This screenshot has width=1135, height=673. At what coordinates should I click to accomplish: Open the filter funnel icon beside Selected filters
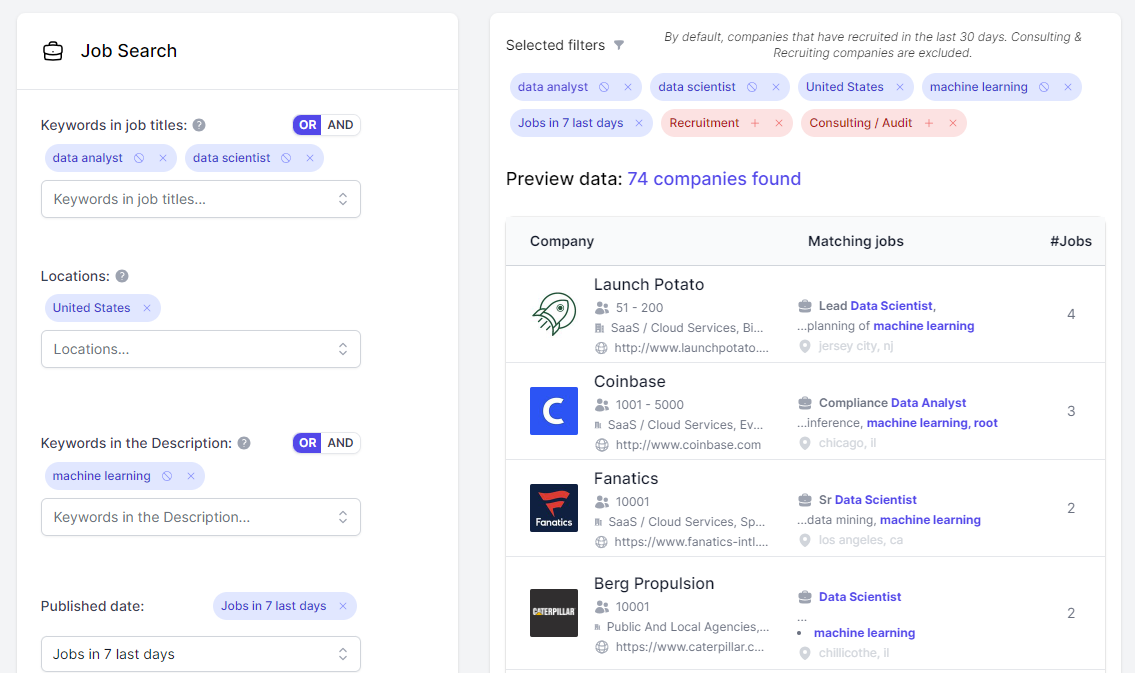[x=620, y=45]
